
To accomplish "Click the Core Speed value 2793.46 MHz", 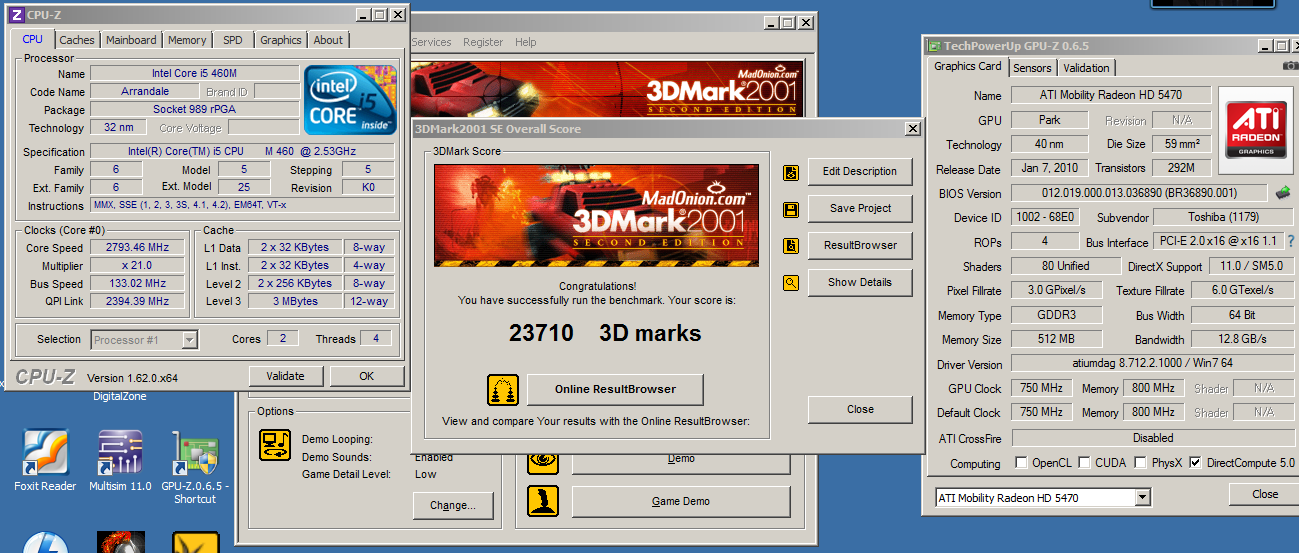I will [139, 248].
